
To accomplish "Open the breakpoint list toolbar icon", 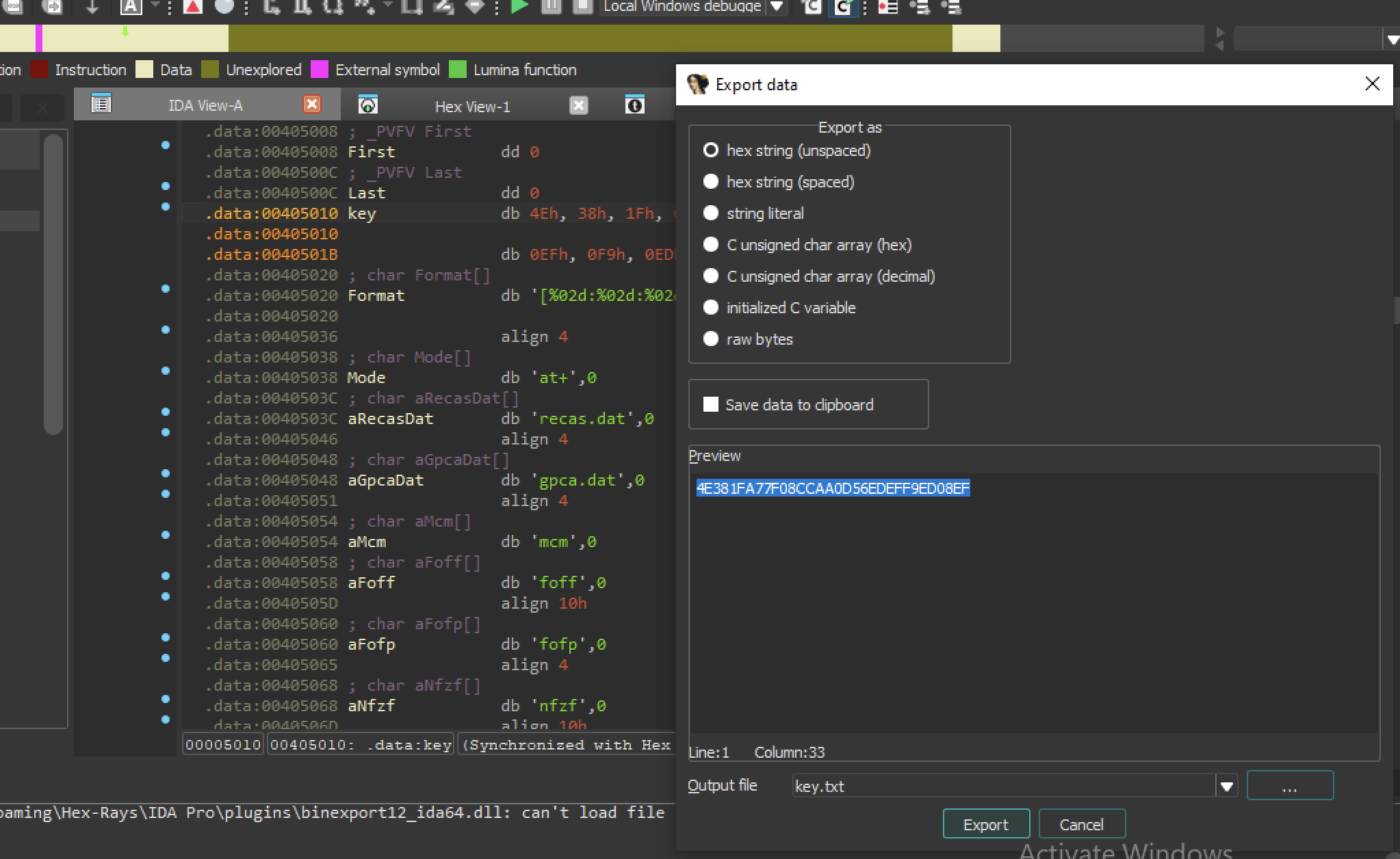I will [x=888, y=7].
